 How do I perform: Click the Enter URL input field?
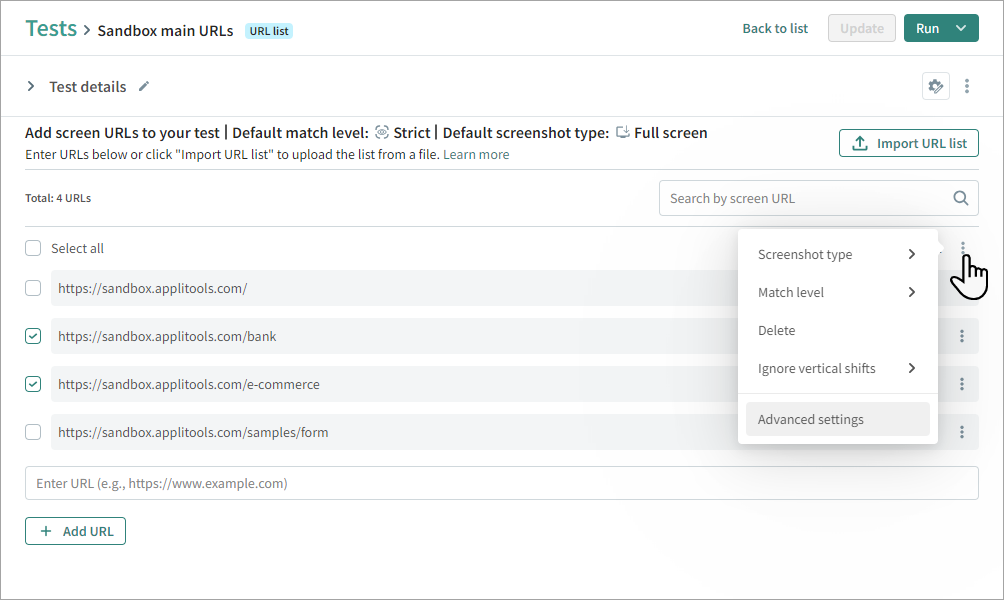click(x=501, y=483)
